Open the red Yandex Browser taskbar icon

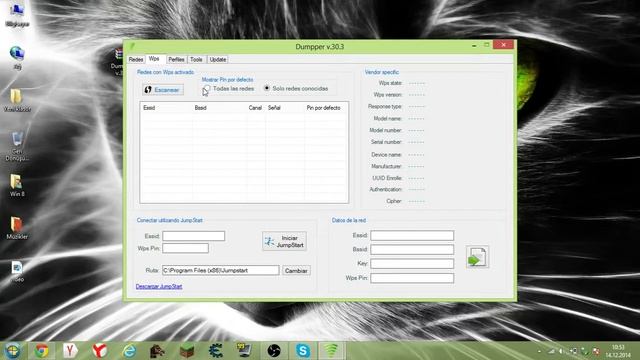tap(99, 351)
